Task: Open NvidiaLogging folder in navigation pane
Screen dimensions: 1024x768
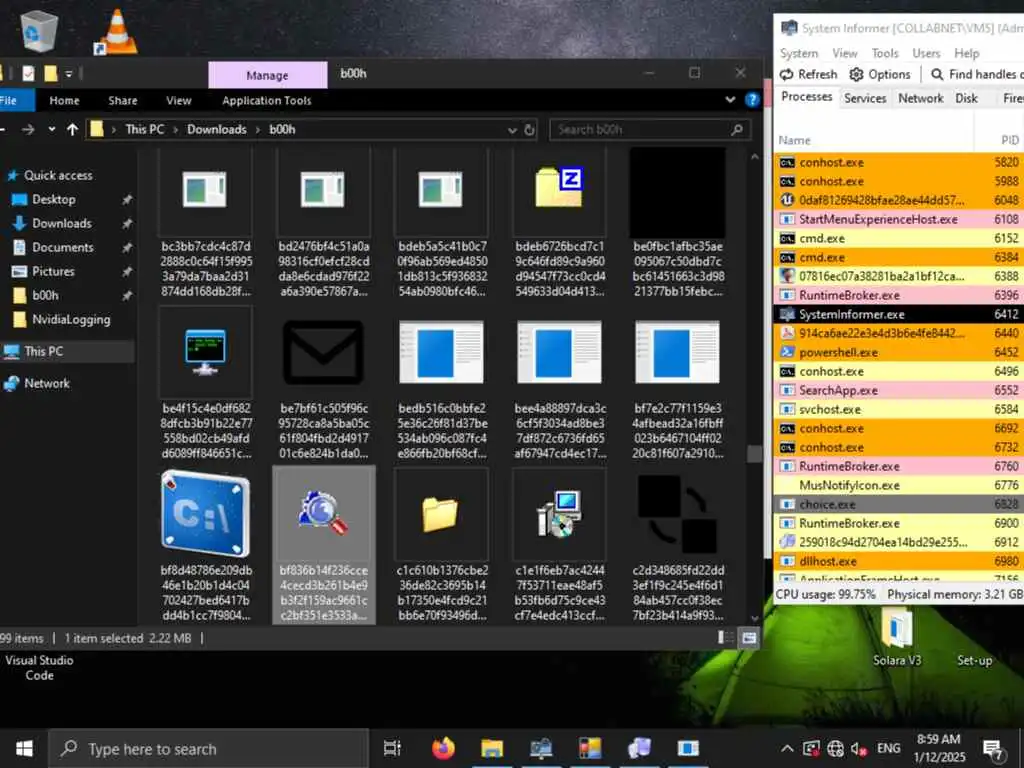Action: [x=71, y=319]
